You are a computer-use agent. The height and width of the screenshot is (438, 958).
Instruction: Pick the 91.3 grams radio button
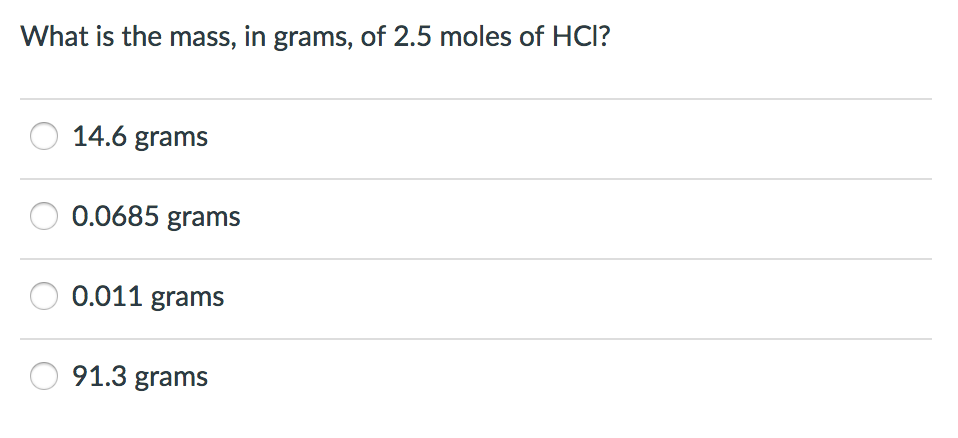pyautogui.click(x=44, y=376)
